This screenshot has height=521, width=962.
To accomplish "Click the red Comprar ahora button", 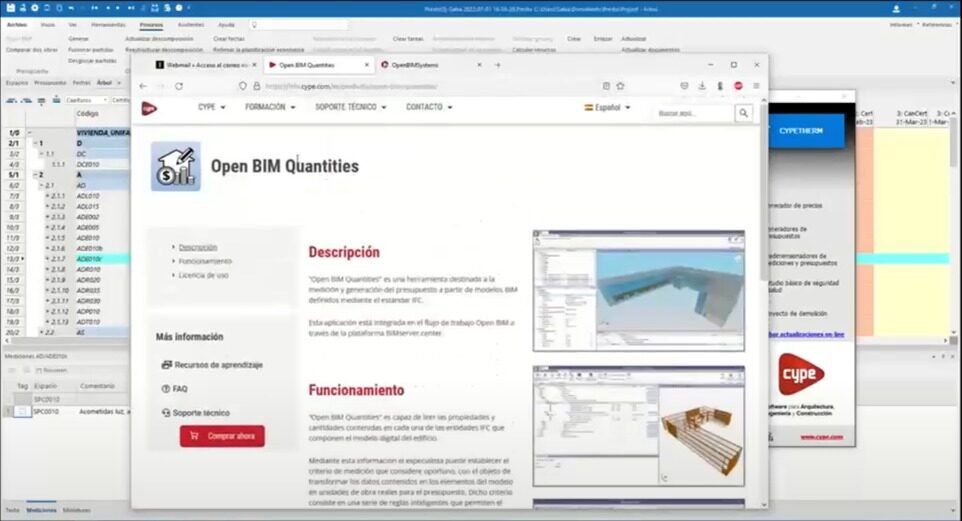I will [x=222, y=436].
